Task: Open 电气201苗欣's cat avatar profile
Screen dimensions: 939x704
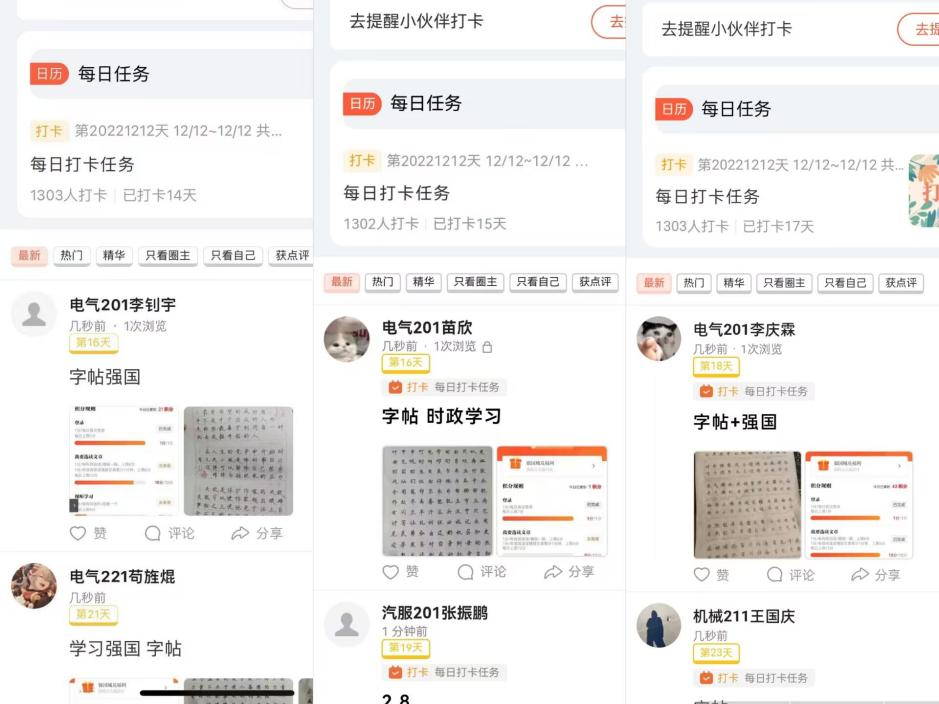Action: pyautogui.click(x=347, y=339)
